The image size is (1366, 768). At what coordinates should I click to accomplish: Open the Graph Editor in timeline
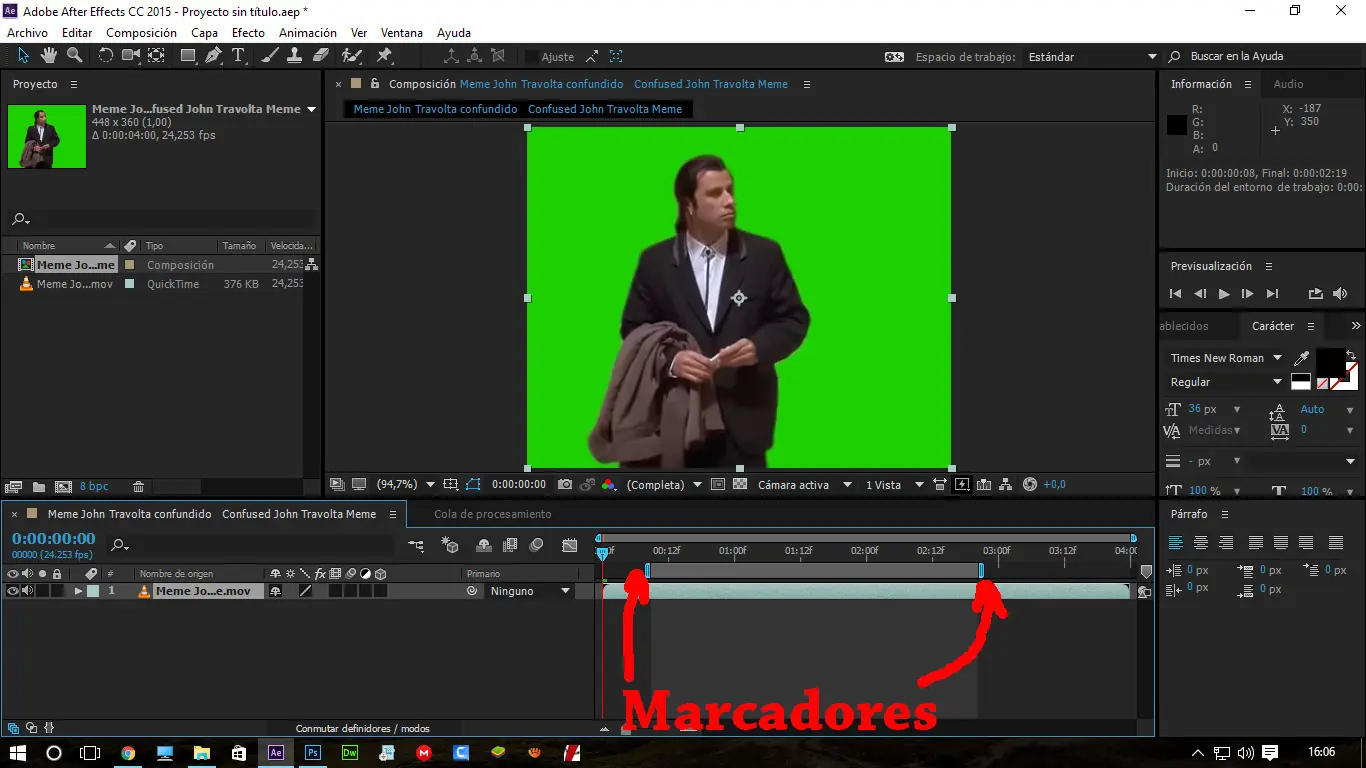(570, 545)
